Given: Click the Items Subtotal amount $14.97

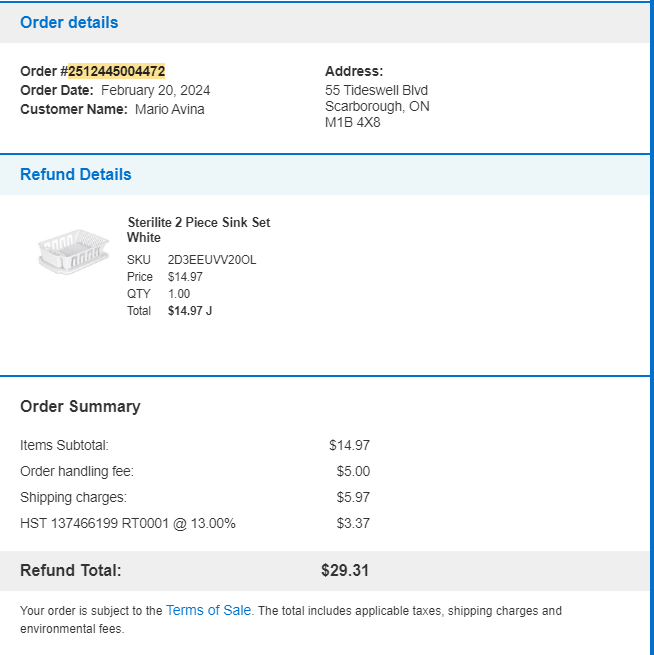Looking at the screenshot, I should pos(349,445).
